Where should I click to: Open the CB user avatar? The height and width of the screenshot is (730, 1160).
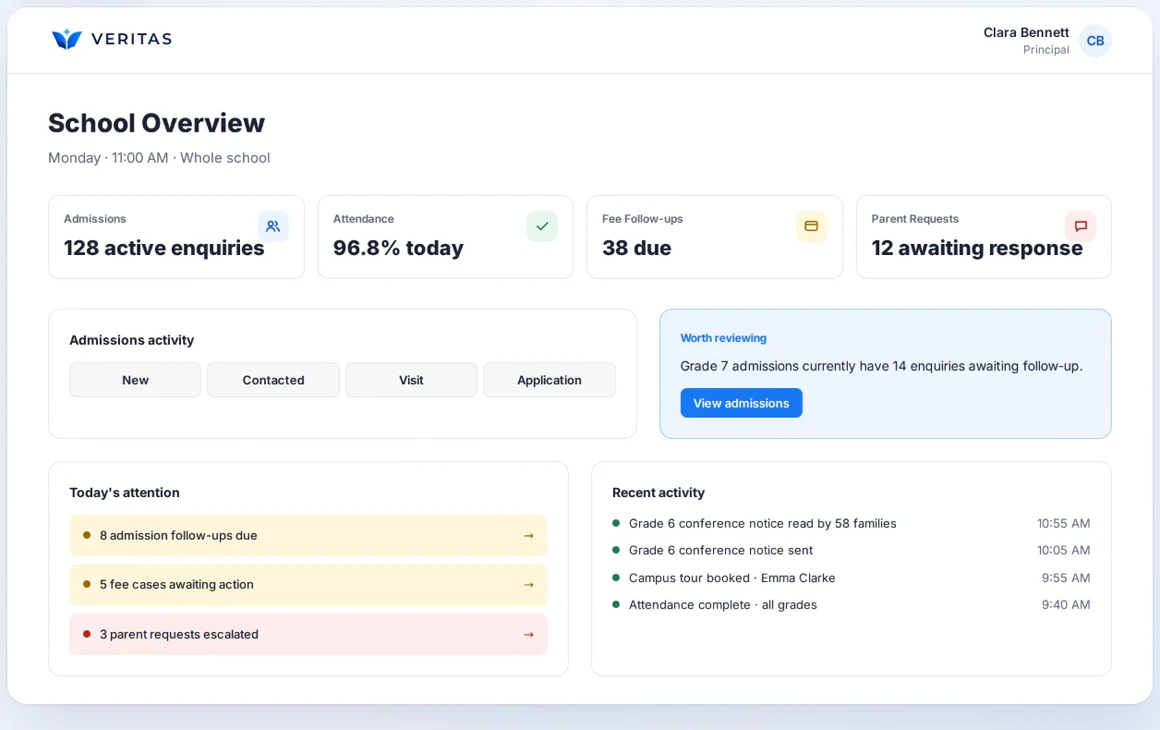pyautogui.click(x=1095, y=41)
